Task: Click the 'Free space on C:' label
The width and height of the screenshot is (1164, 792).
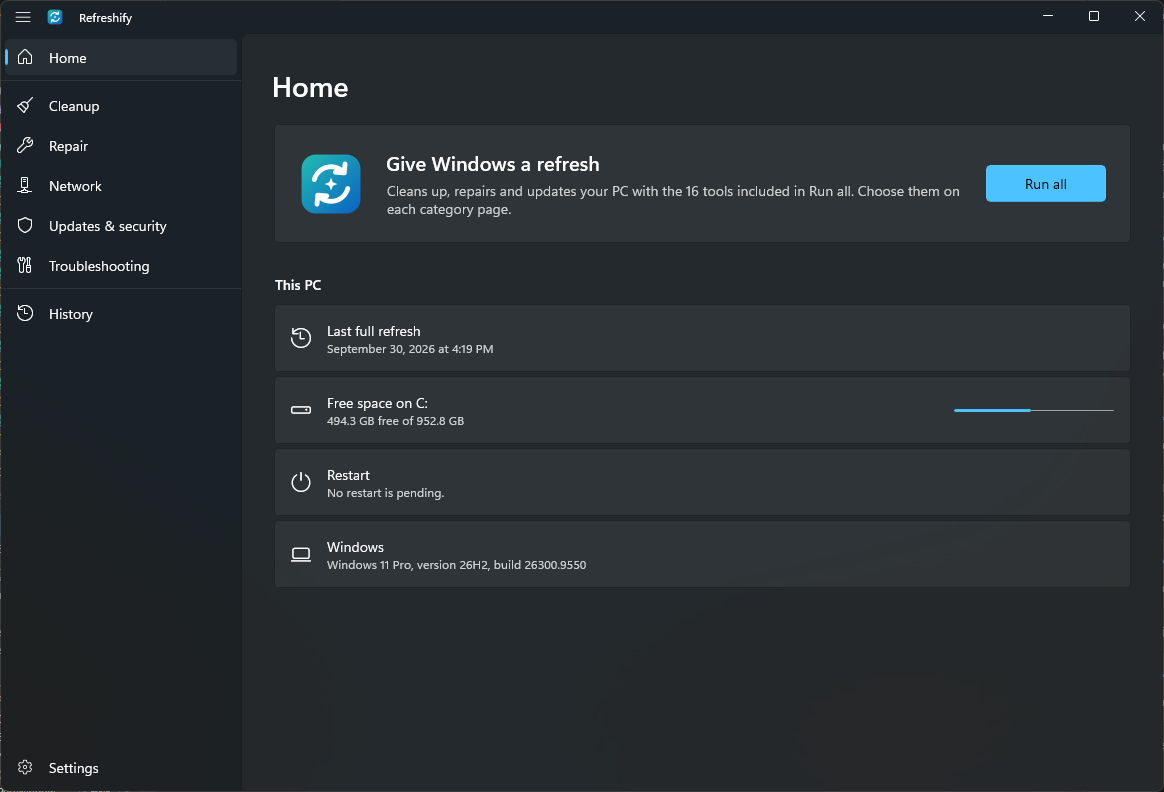Action: point(377,403)
